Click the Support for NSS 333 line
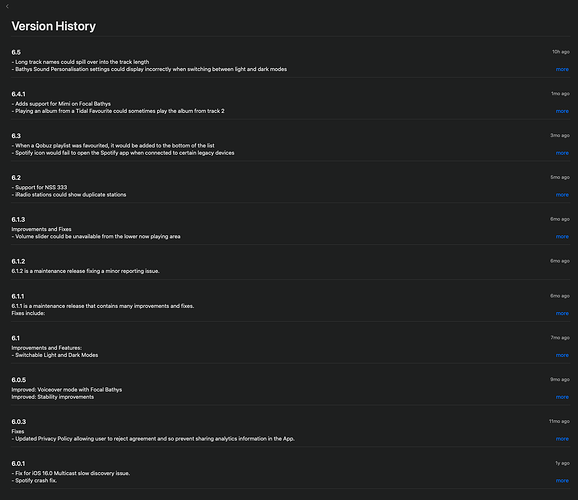This screenshot has width=578, height=500. [39, 187]
